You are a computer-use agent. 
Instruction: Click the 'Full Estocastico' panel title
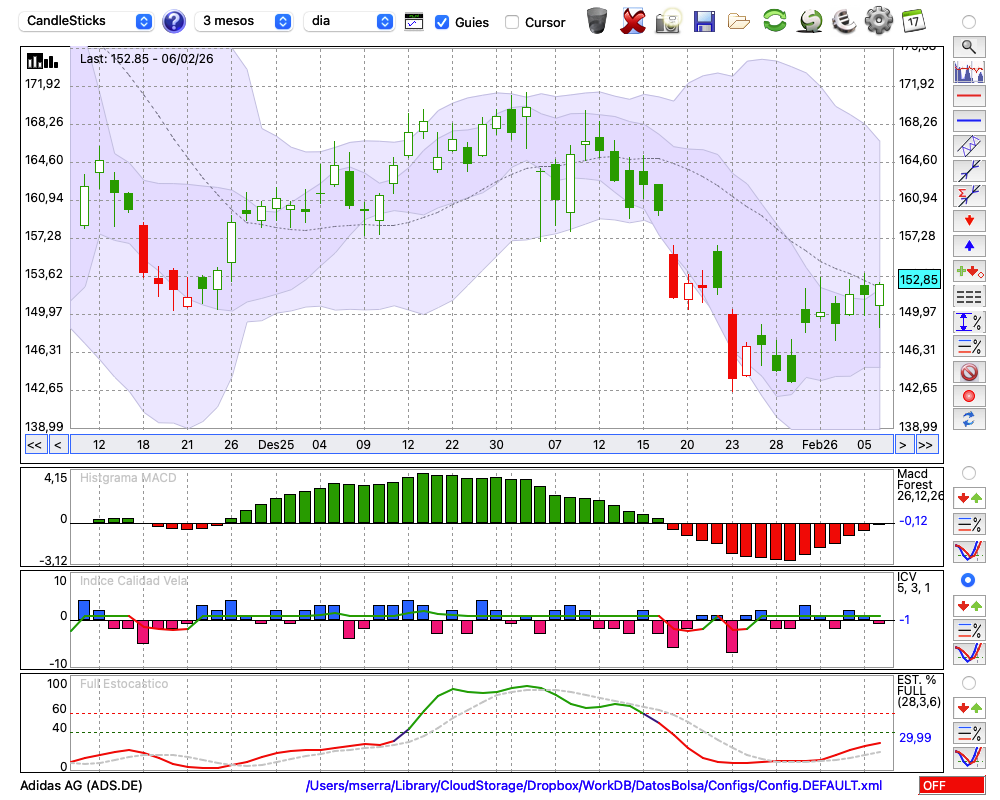point(124,683)
